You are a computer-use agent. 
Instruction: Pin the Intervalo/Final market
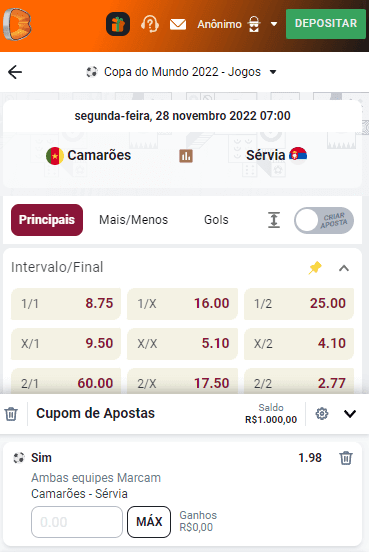[x=315, y=268]
